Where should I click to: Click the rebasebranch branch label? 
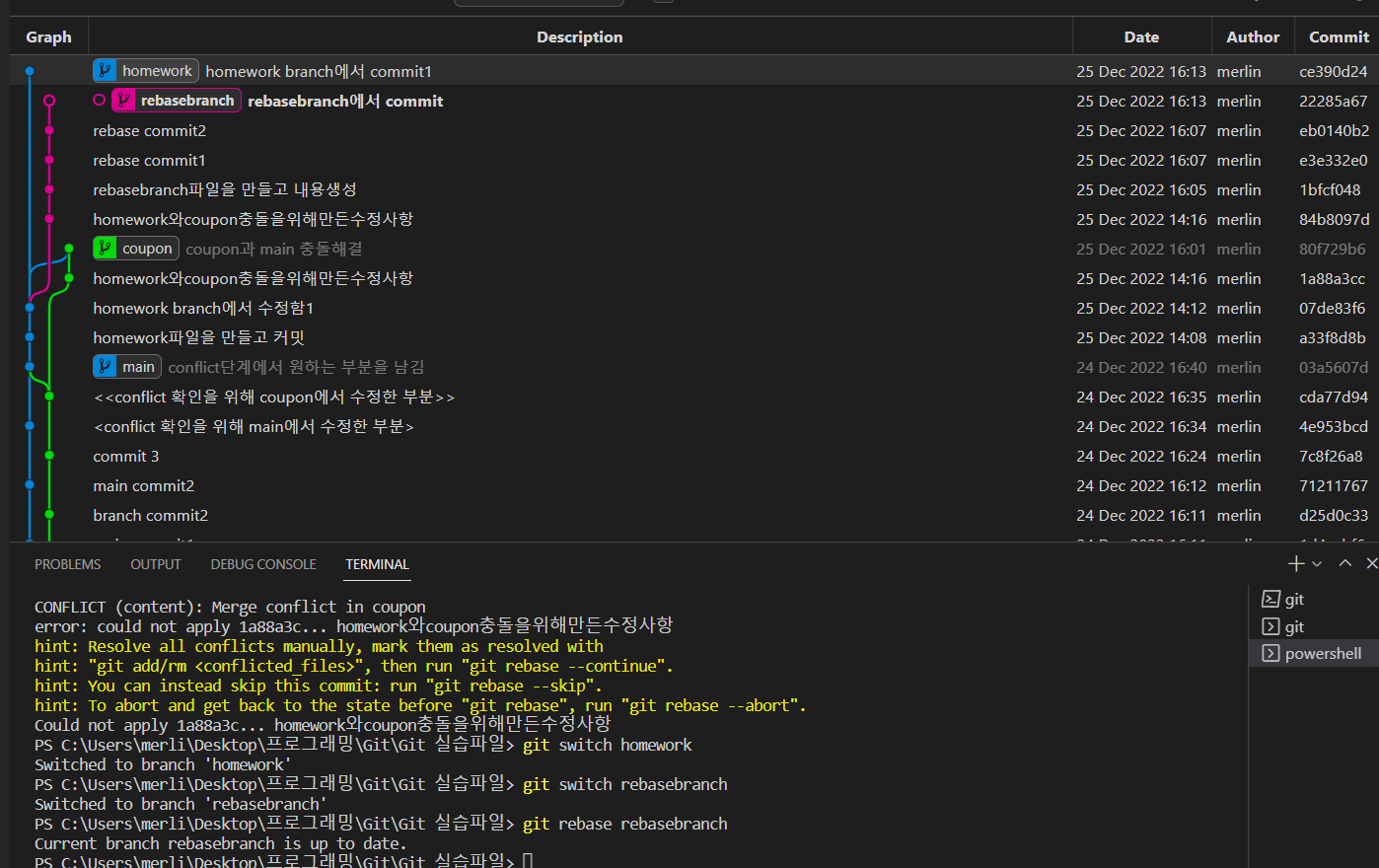(x=177, y=101)
